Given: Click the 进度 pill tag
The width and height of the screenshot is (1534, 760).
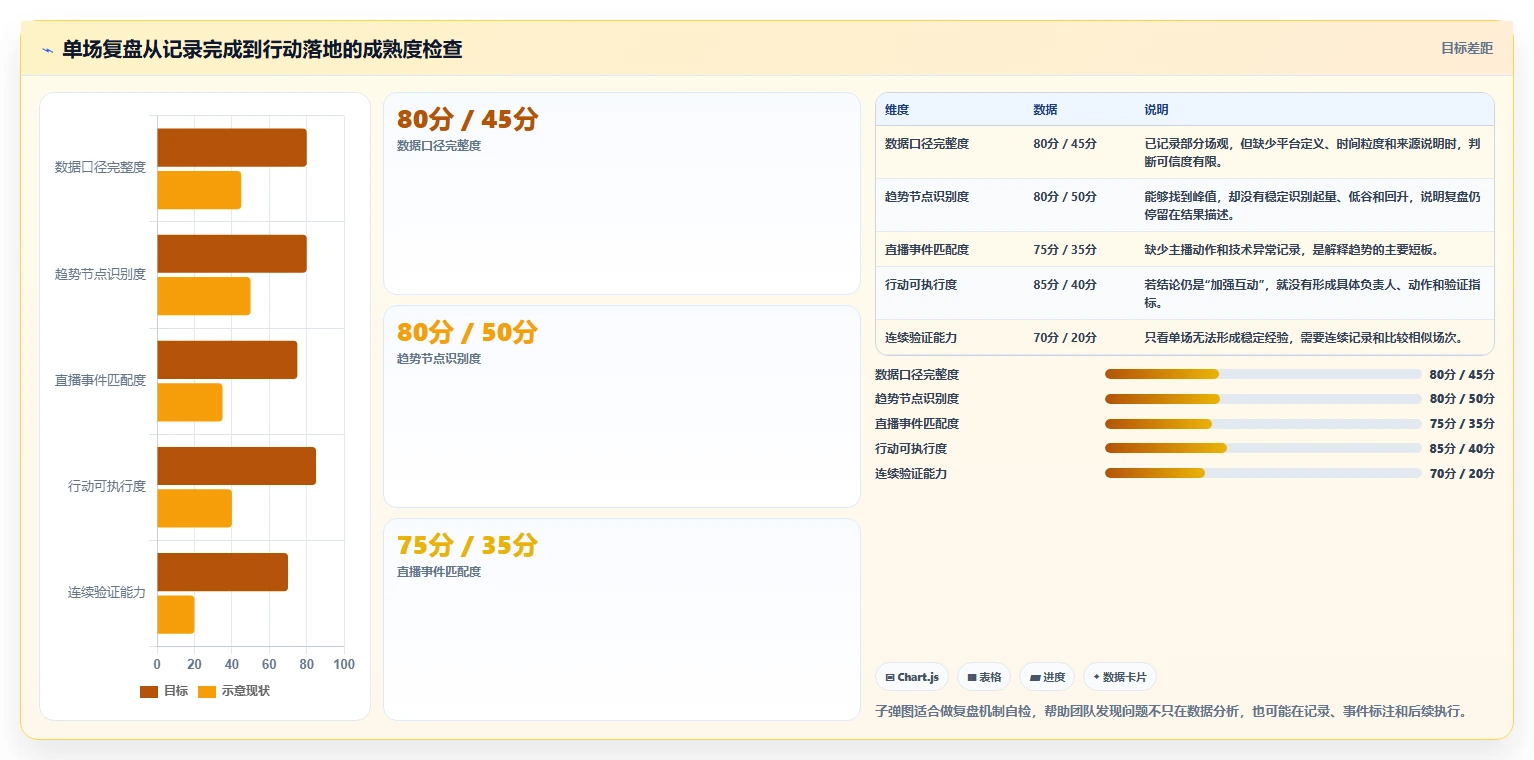Looking at the screenshot, I should pyautogui.click(x=1047, y=677).
